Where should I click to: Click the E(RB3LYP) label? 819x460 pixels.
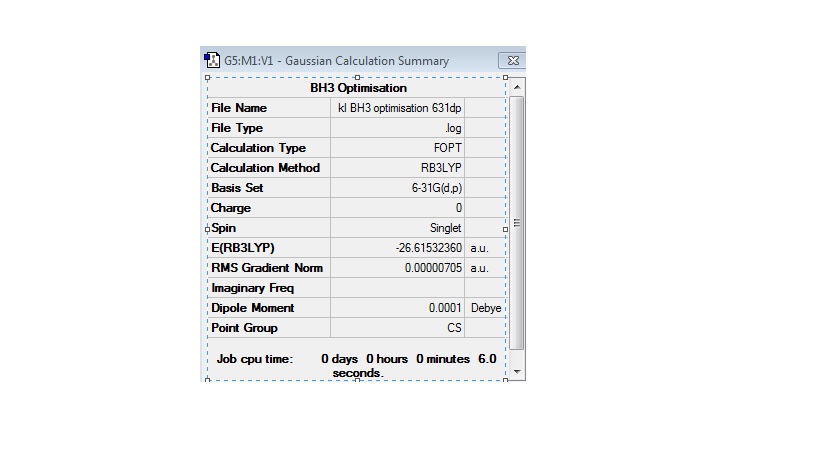(242, 248)
